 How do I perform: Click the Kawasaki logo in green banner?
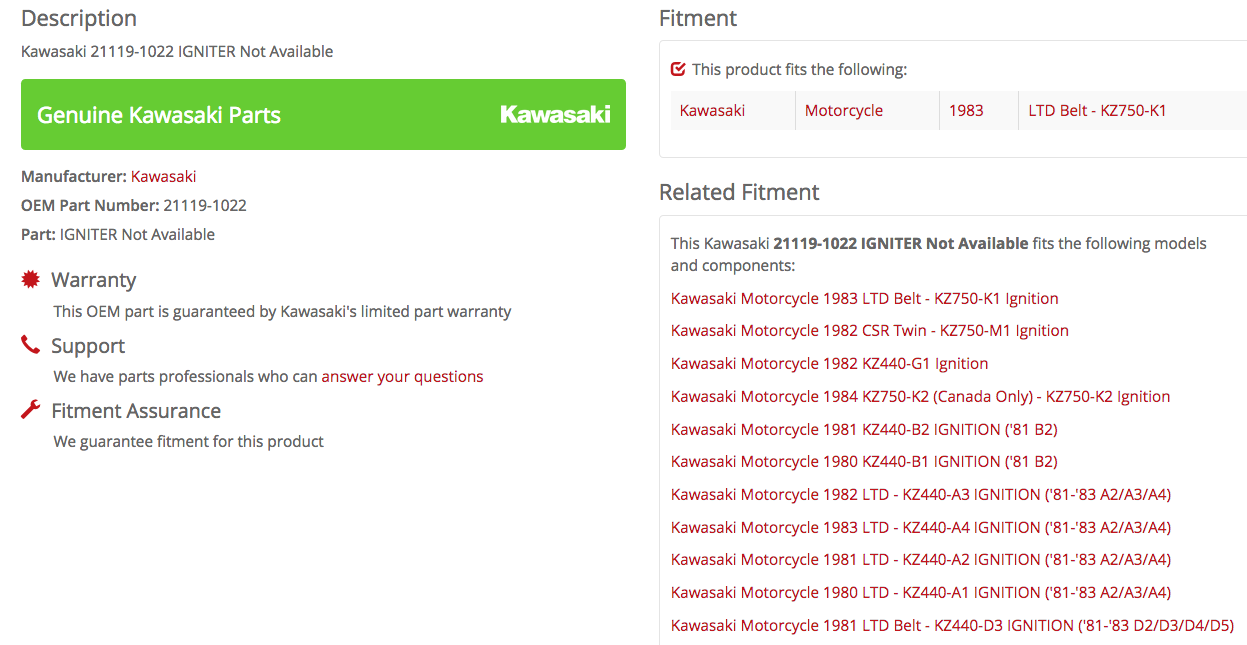[555, 115]
